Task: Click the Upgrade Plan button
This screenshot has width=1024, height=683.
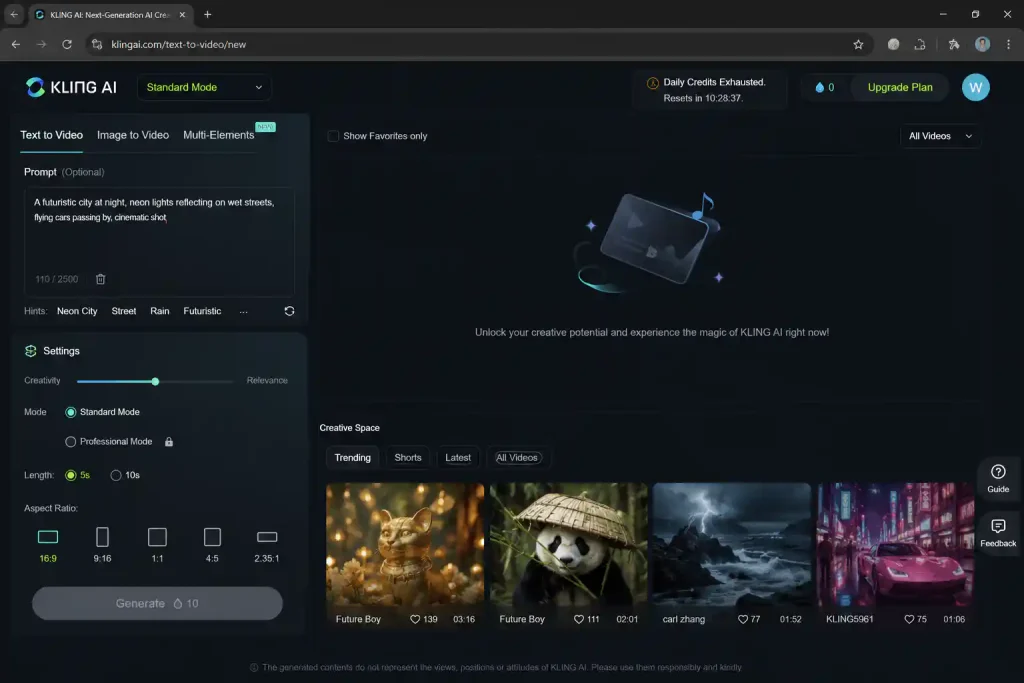Action: click(x=900, y=87)
